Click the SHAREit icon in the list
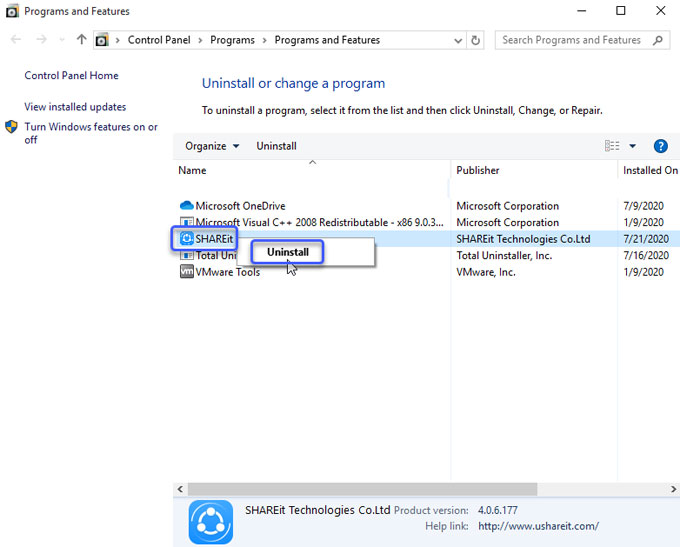This screenshot has height=547, width=680. click(x=186, y=239)
